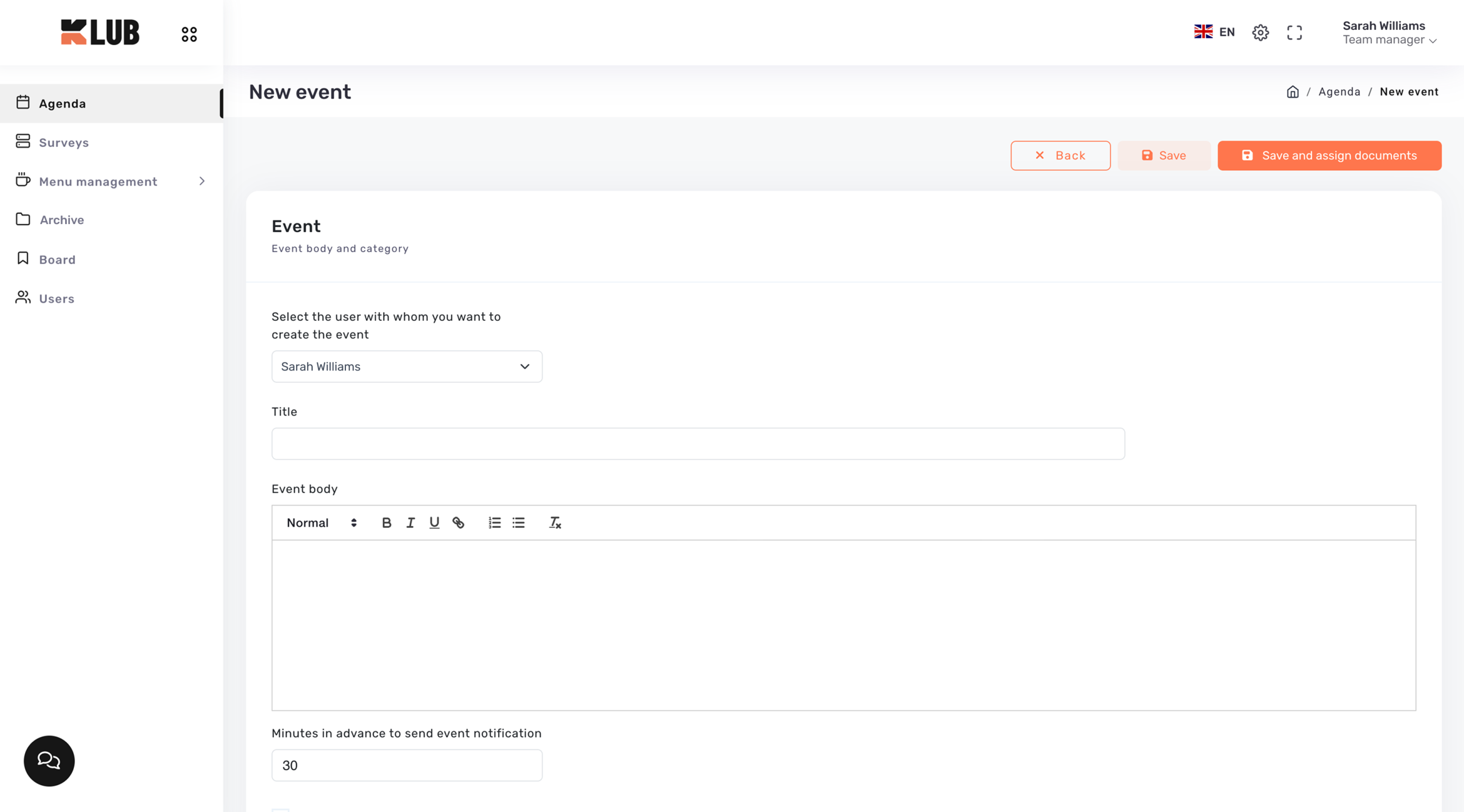
Task: Open the apps grid menu
Action: point(189,34)
